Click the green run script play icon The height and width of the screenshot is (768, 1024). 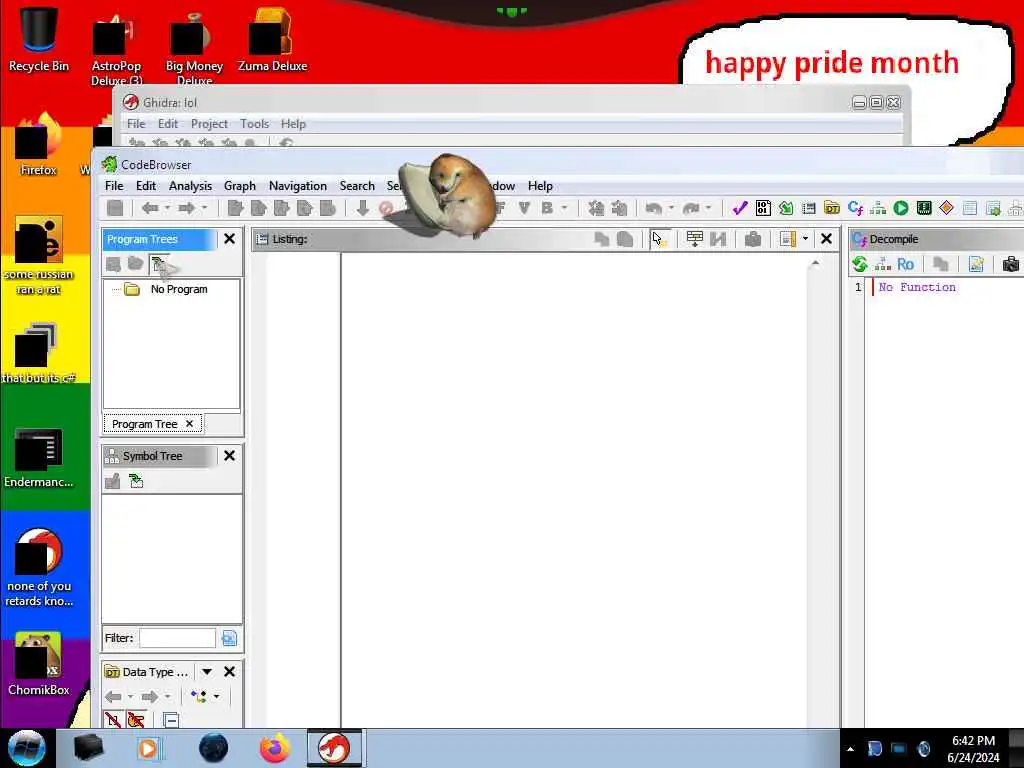pyautogui.click(x=901, y=208)
